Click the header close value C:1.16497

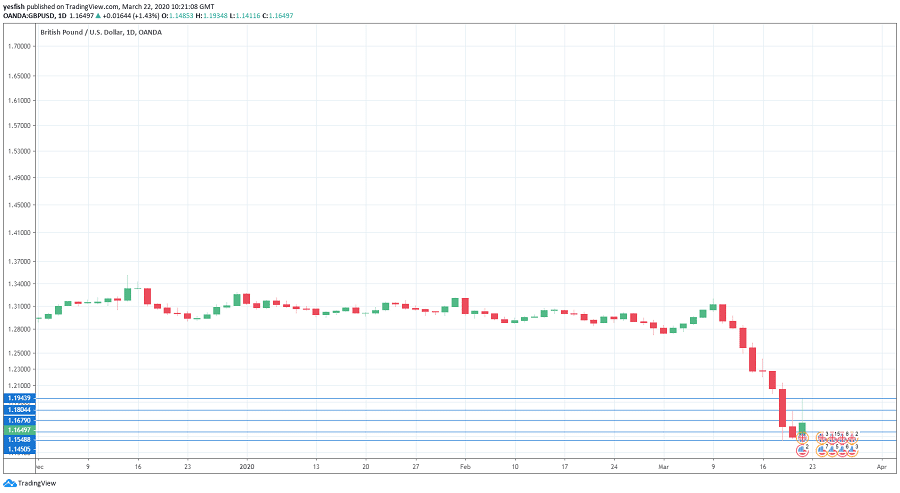click(x=278, y=15)
